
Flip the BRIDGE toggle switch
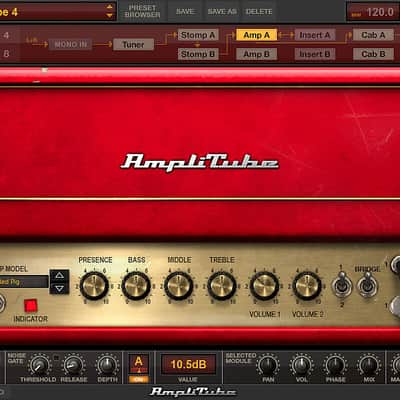367,286
